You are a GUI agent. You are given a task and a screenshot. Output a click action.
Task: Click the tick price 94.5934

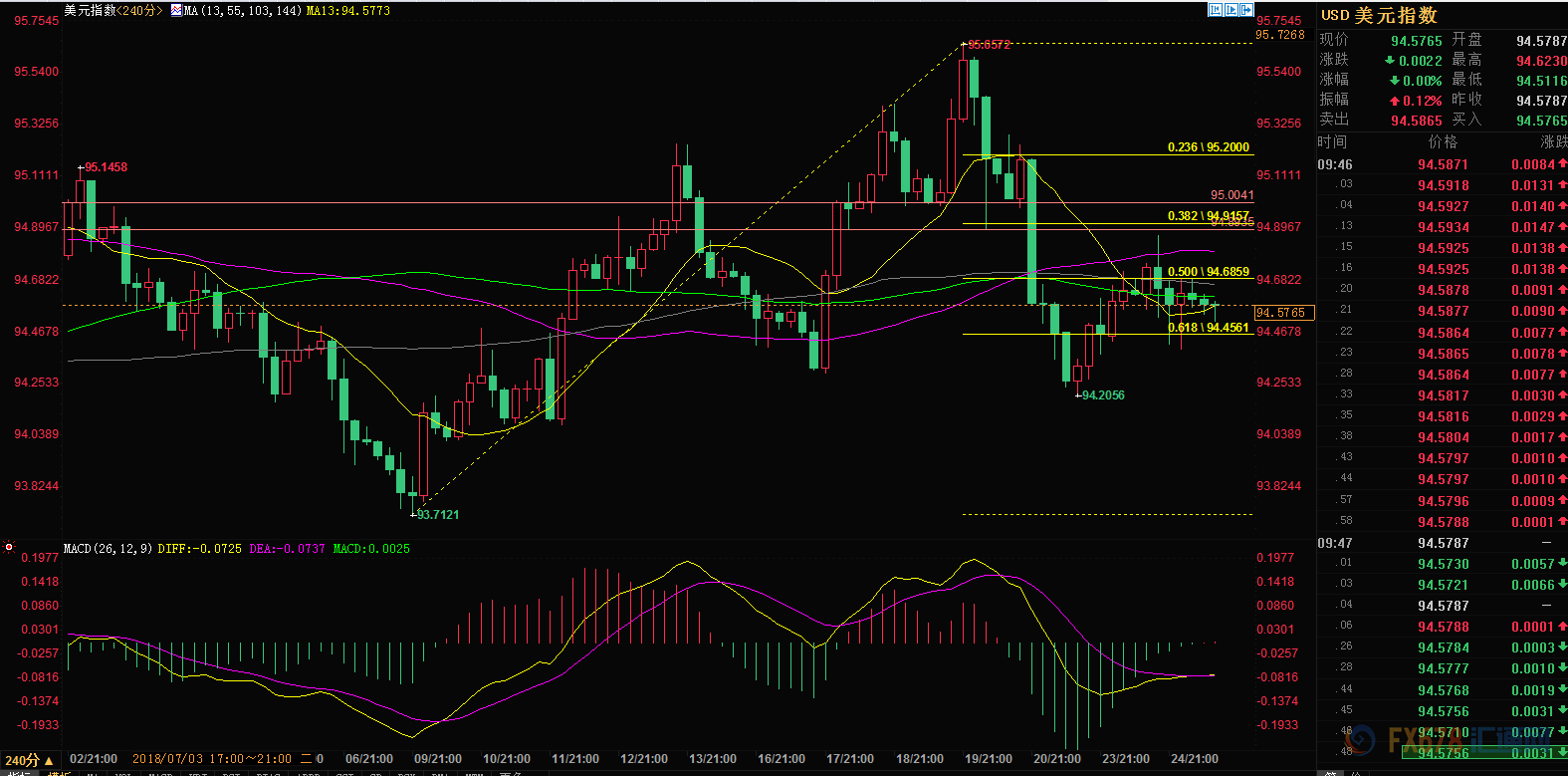point(1443,227)
